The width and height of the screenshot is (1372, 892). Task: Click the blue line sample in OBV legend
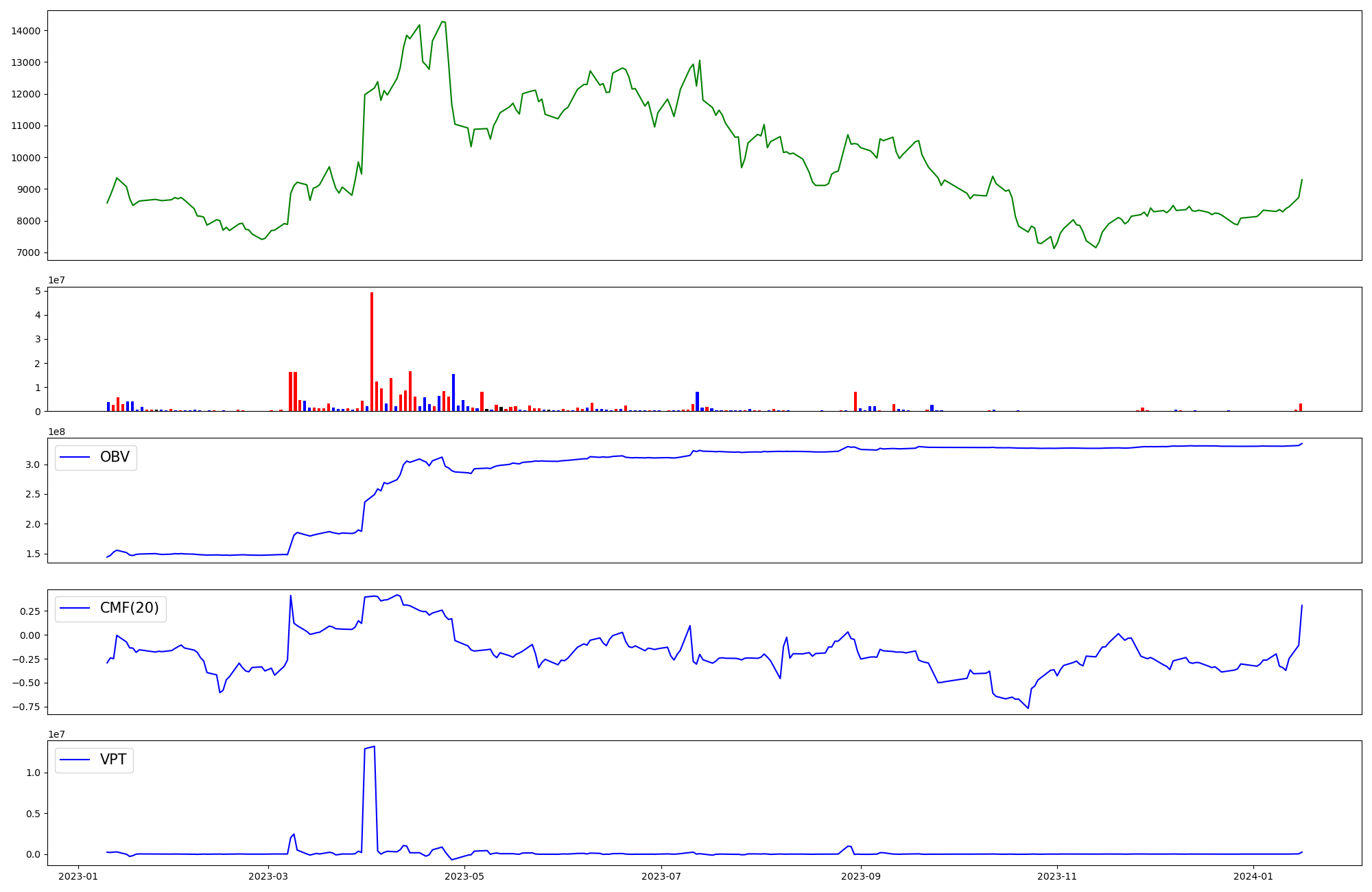(75, 457)
